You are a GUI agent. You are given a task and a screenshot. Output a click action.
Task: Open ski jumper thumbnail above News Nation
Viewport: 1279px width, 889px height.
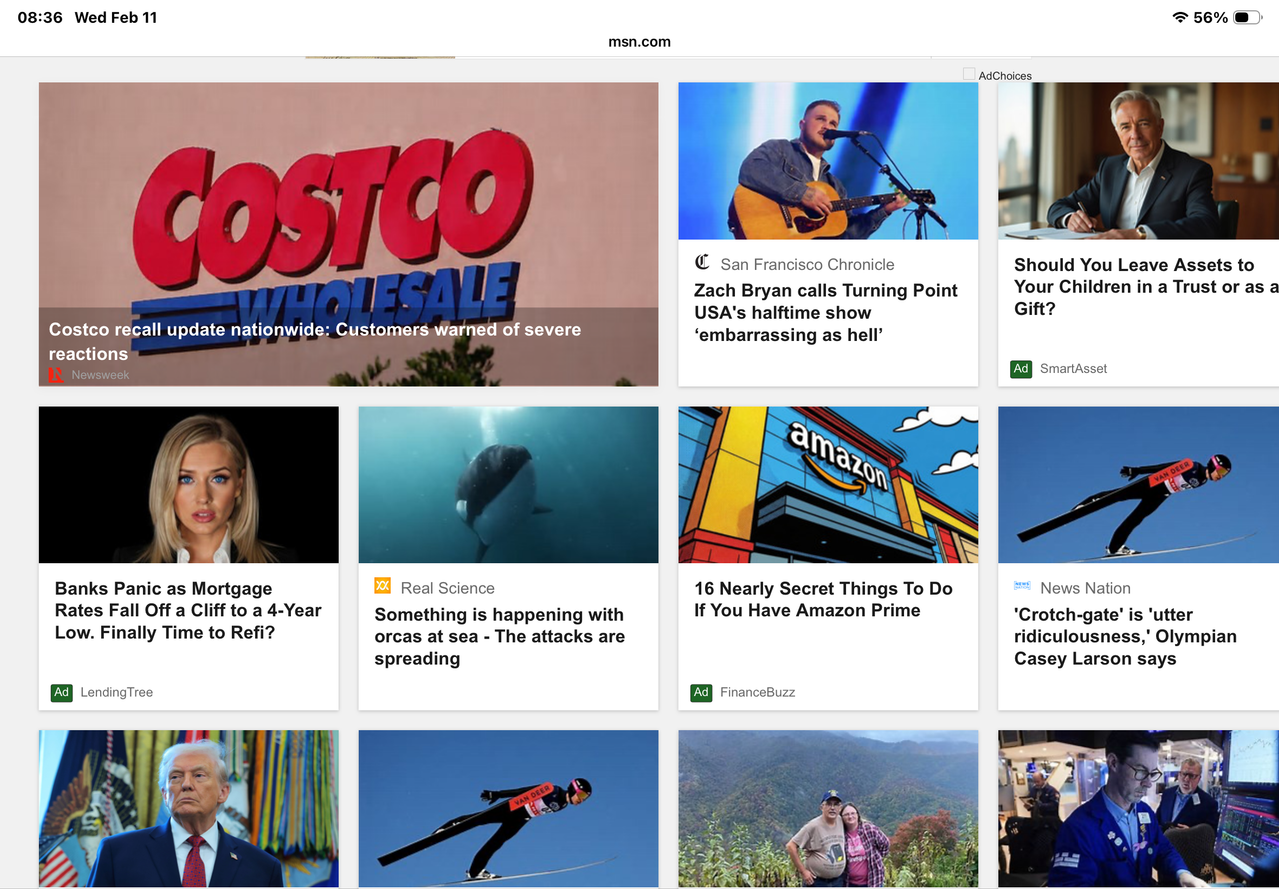pos(1138,485)
